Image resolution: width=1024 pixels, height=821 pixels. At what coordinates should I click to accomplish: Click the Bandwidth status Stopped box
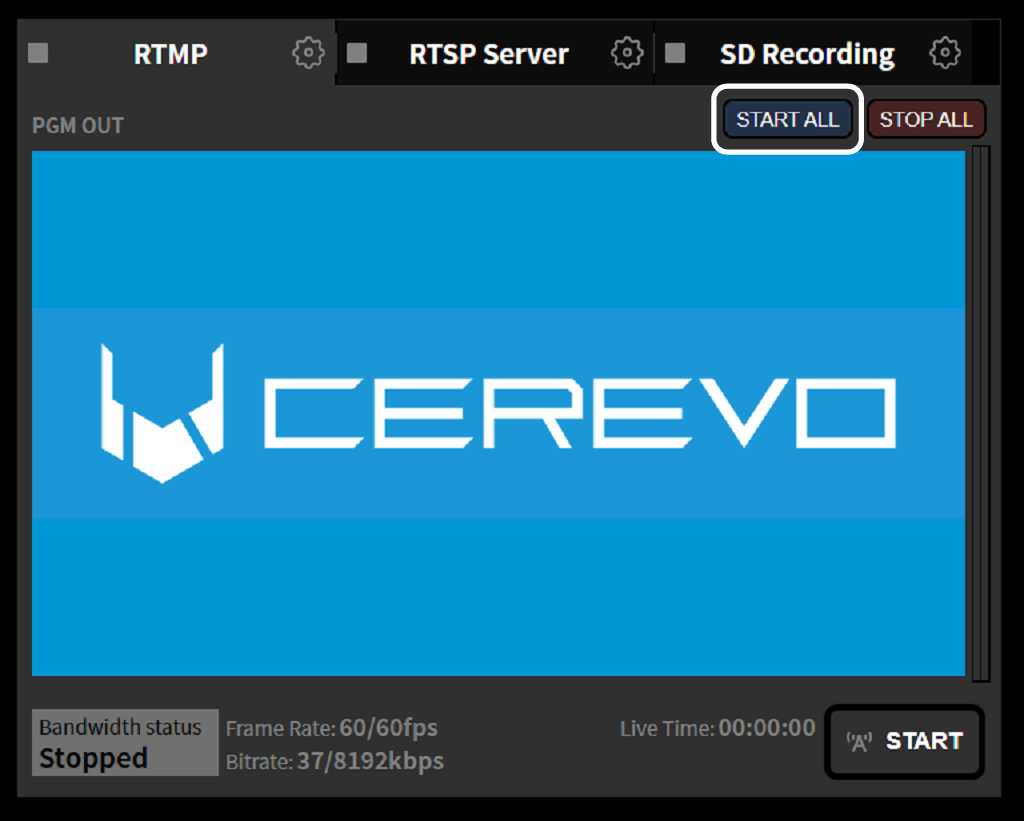125,743
